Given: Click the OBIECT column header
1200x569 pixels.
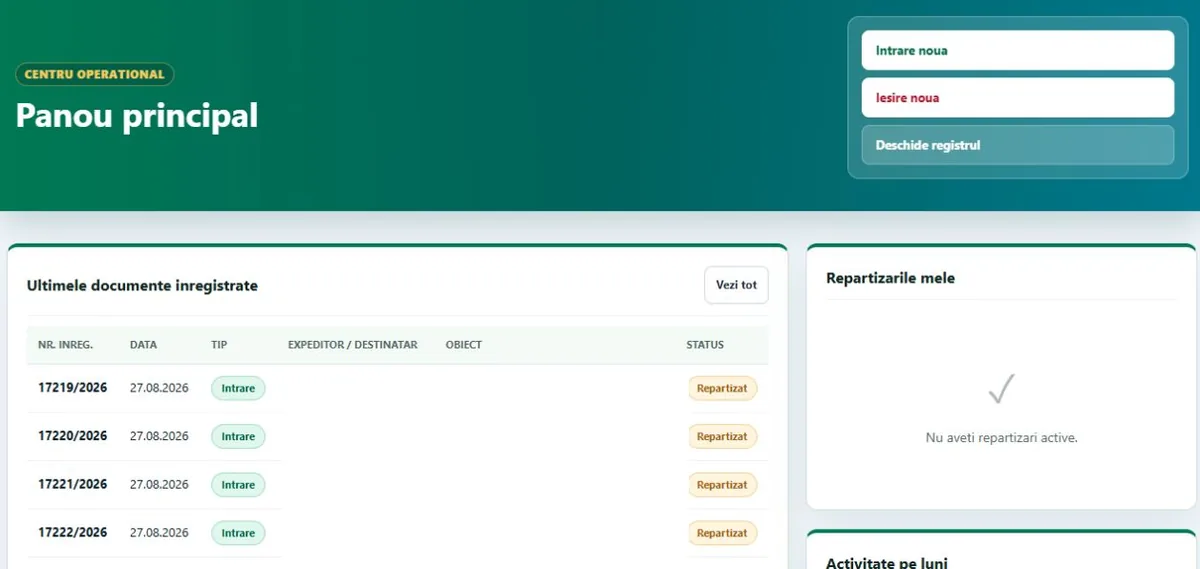Looking at the screenshot, I should click(x=464, y=345).
